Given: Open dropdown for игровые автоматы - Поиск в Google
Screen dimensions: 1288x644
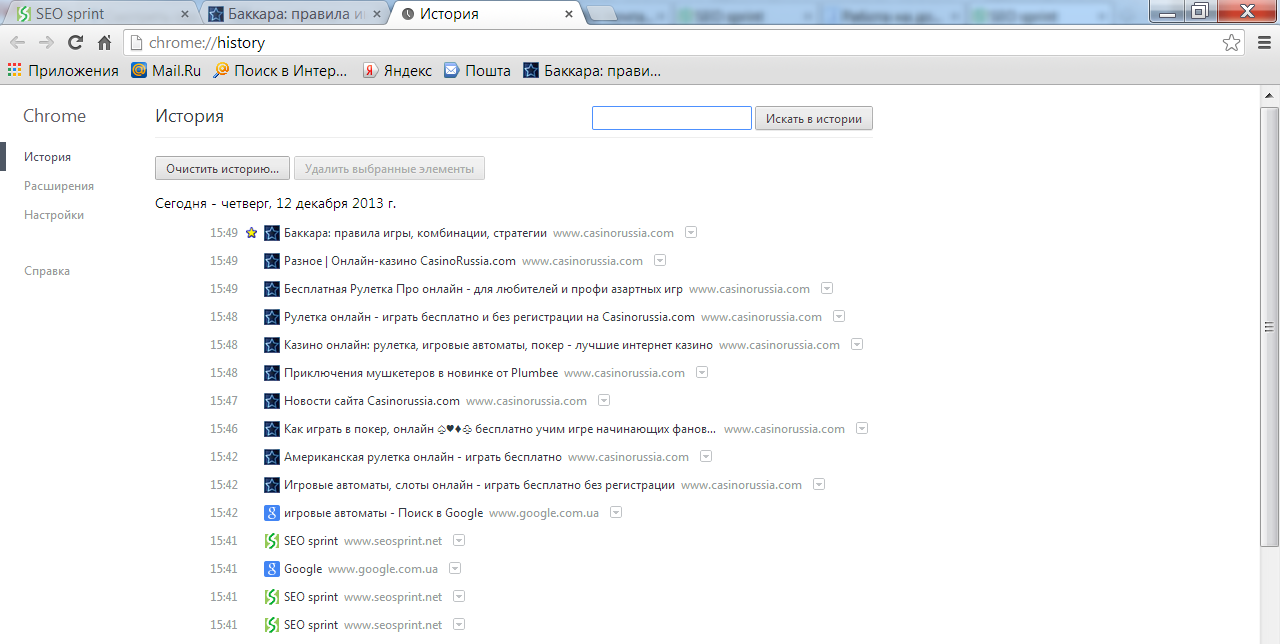Looking at the screenshot, I should point(616,513).
